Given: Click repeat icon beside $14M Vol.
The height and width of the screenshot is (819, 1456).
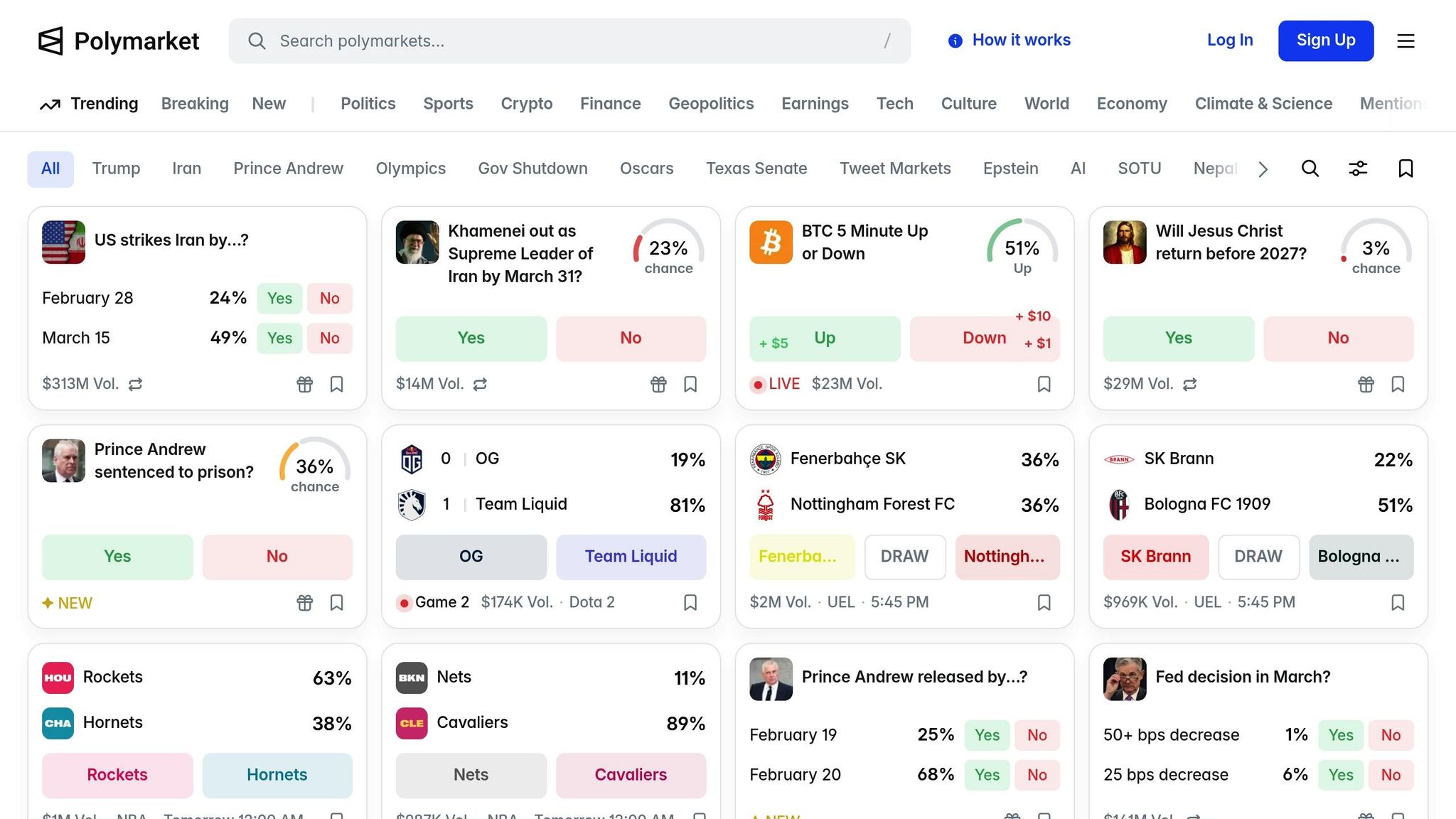Looking at the screenshot, I should [481, 385].
